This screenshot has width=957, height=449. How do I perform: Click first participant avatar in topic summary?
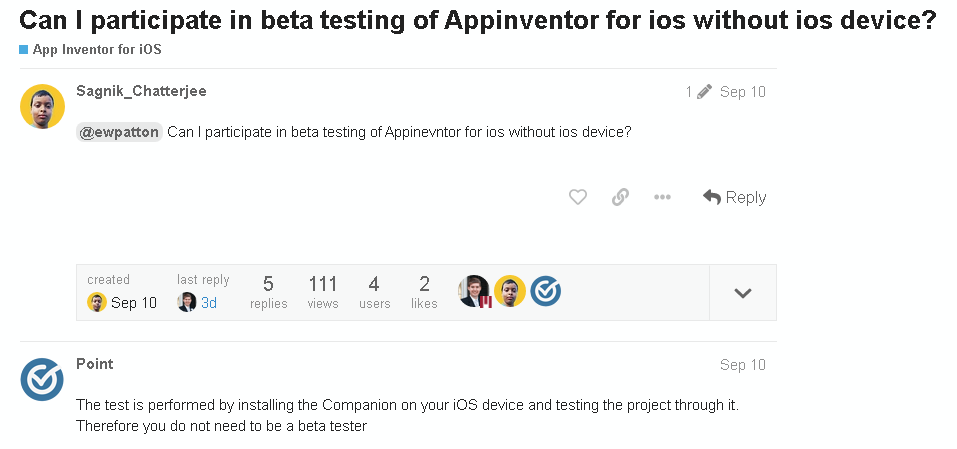474,291
